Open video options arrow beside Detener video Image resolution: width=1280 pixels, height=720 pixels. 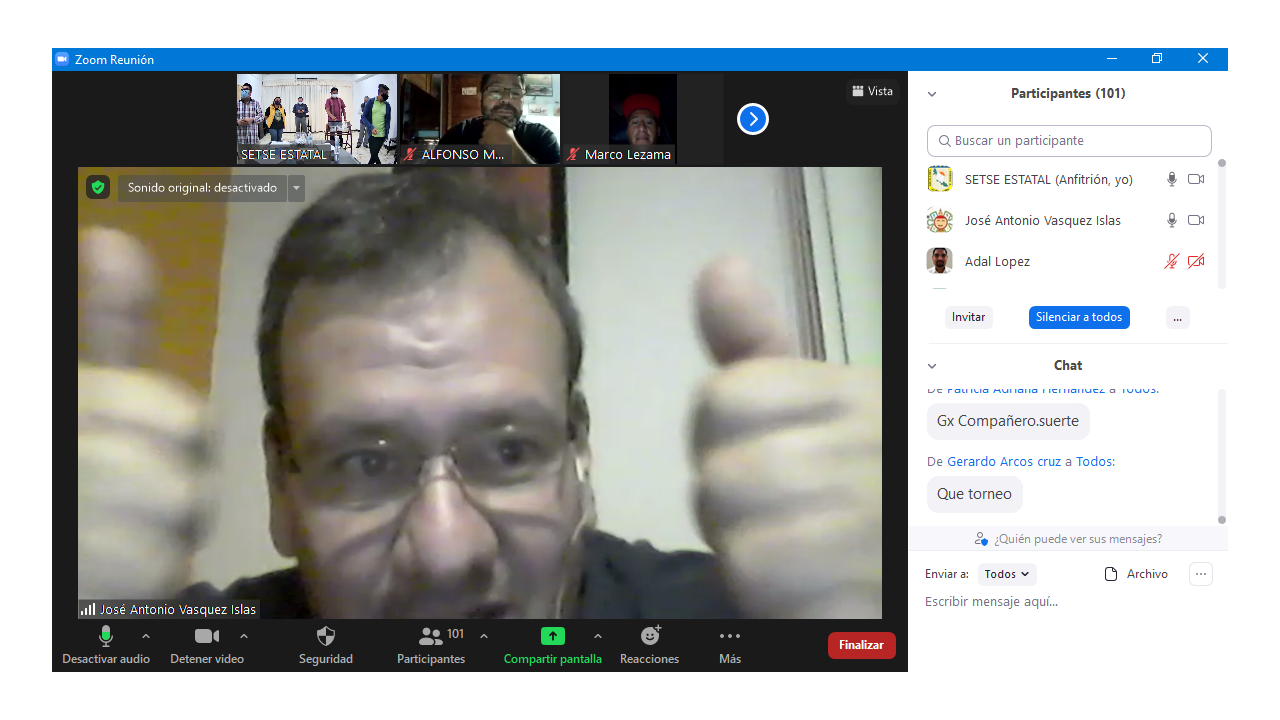point(244,636)
